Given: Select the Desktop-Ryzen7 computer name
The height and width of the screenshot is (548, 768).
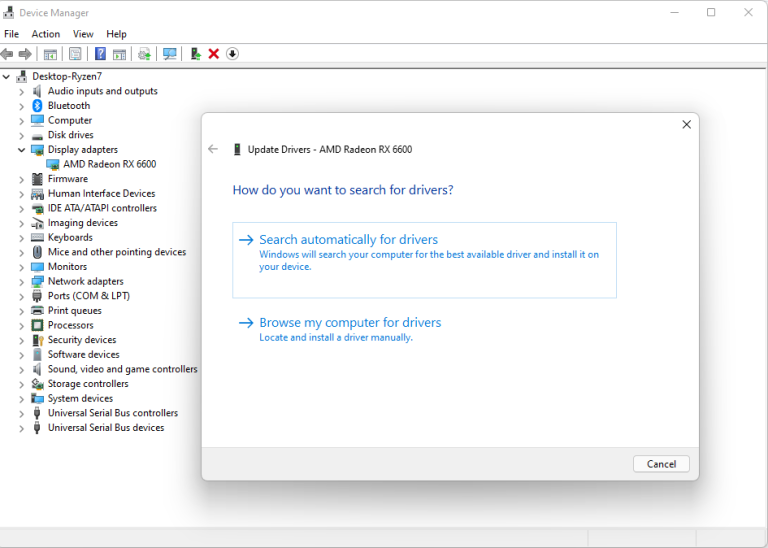Looking at the screenshot, I should [x=67, y=76].
